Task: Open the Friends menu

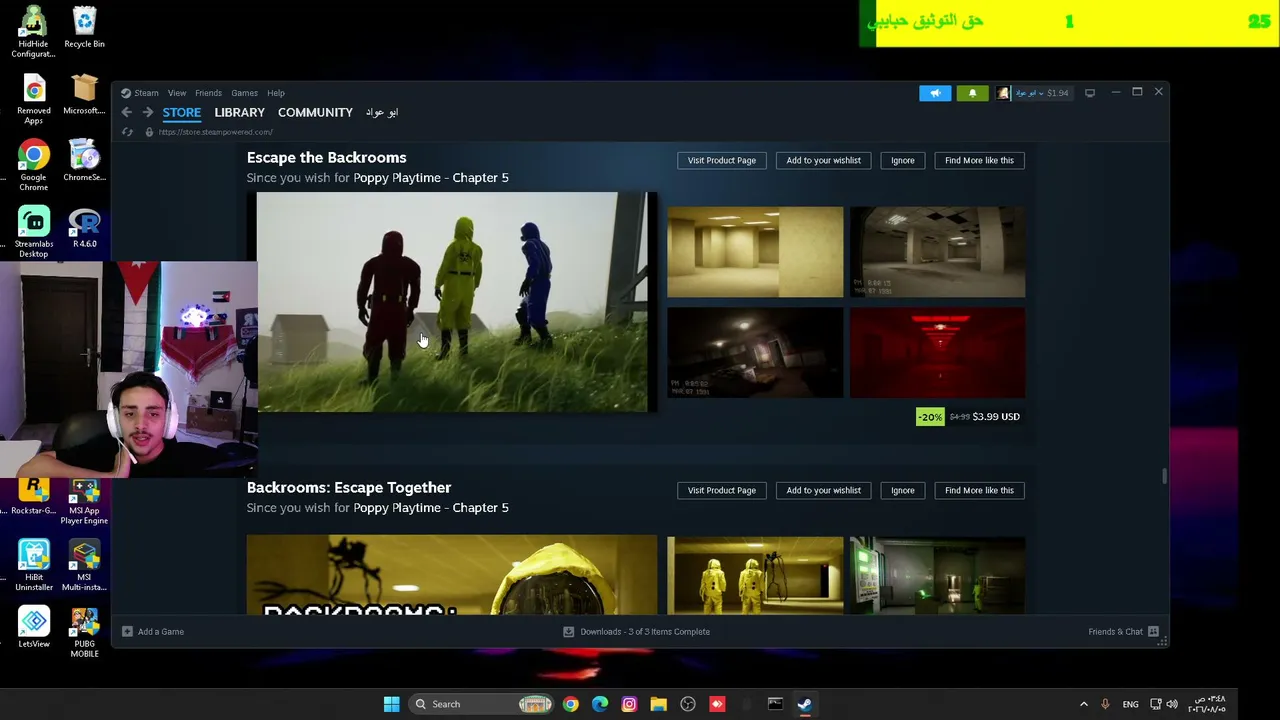Action: point(208,93)
